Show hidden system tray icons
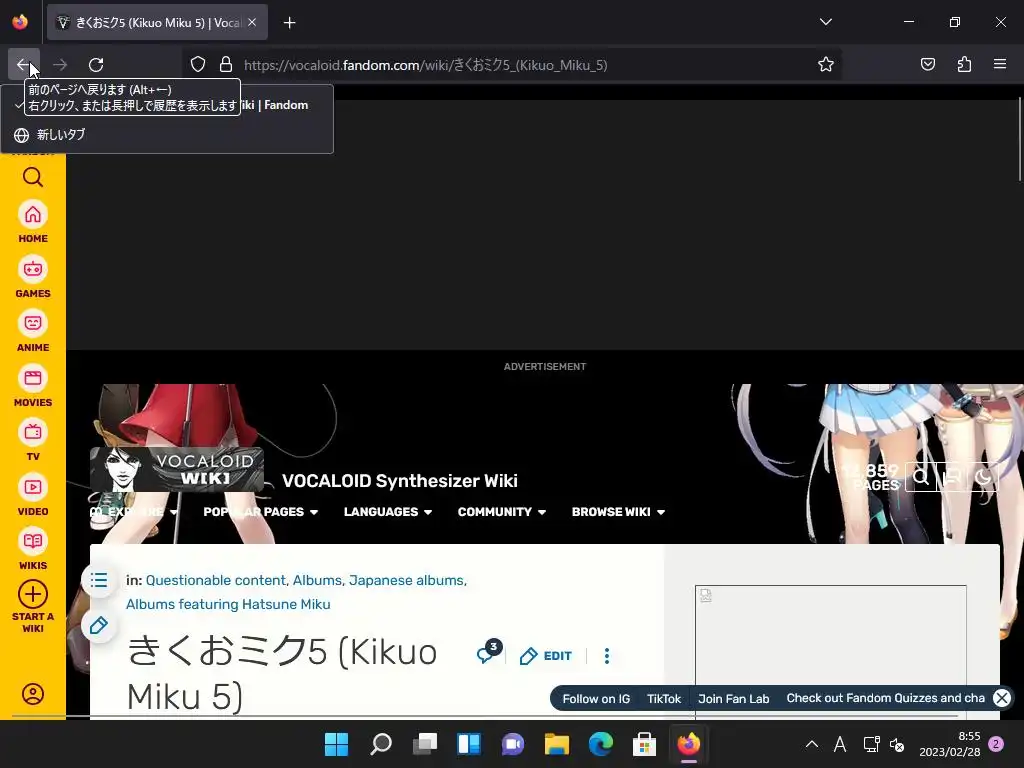Image resolution: width=1024 pixels, height=768 pixels. click(812, 744)
